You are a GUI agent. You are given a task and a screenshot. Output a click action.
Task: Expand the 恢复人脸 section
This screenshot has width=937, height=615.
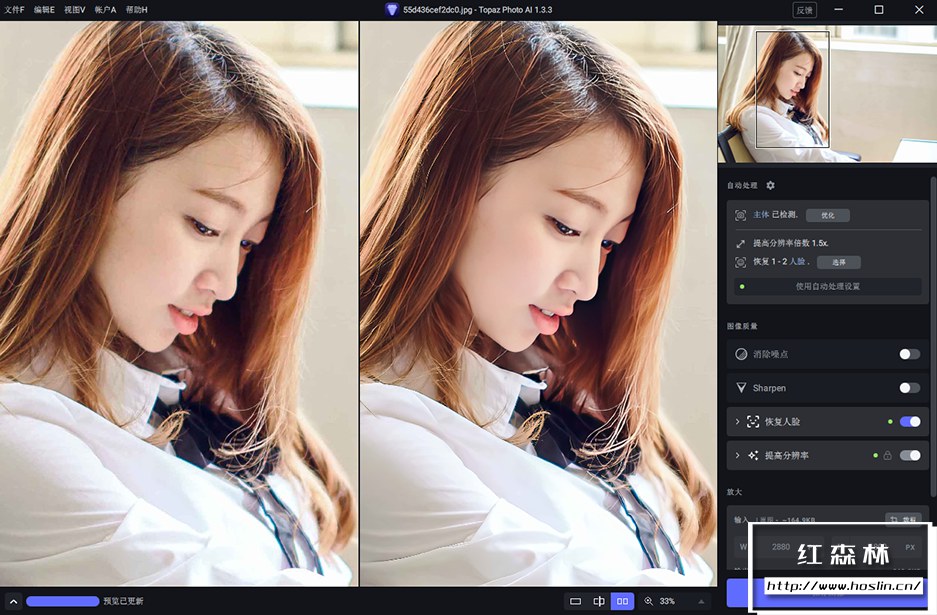(737, 421)
